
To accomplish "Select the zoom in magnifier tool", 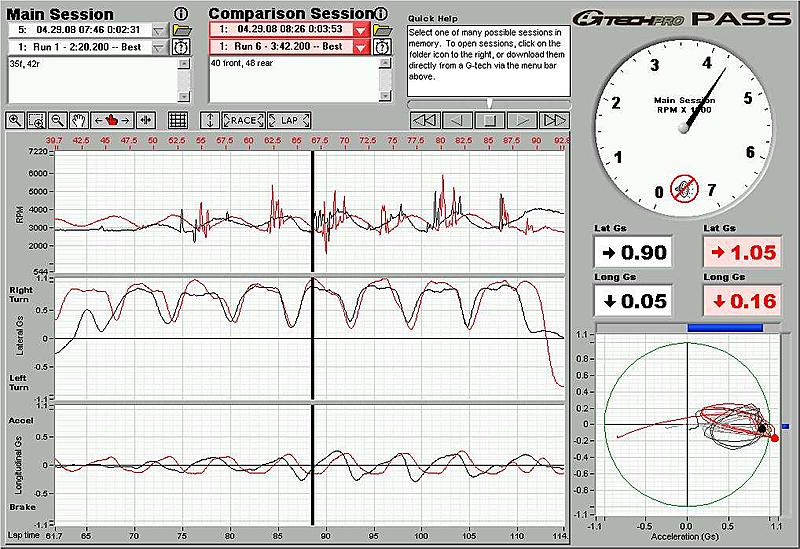I will [15, 120].
